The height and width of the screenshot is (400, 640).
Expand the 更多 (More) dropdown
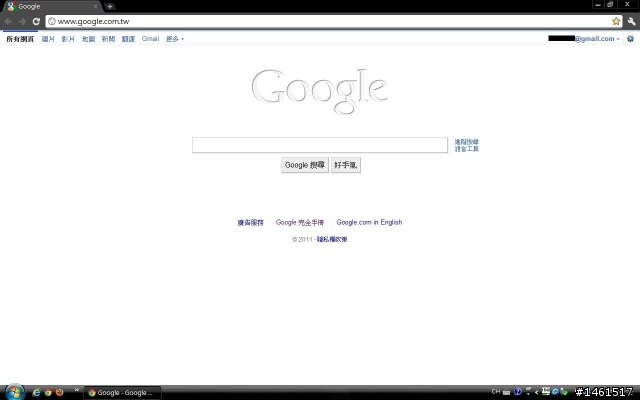(175, 39)
